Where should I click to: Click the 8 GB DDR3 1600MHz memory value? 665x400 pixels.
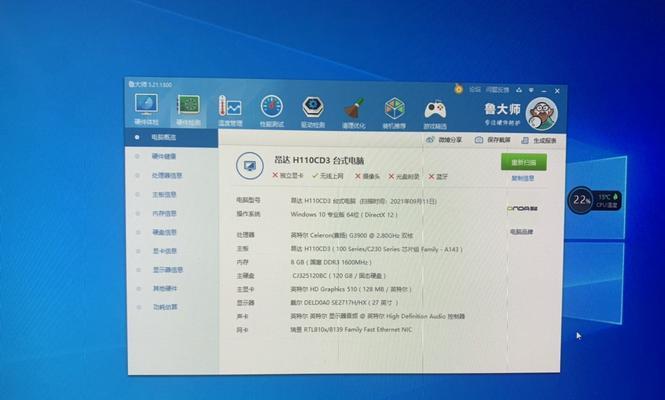pyautogui.click(x=331, y=263)
